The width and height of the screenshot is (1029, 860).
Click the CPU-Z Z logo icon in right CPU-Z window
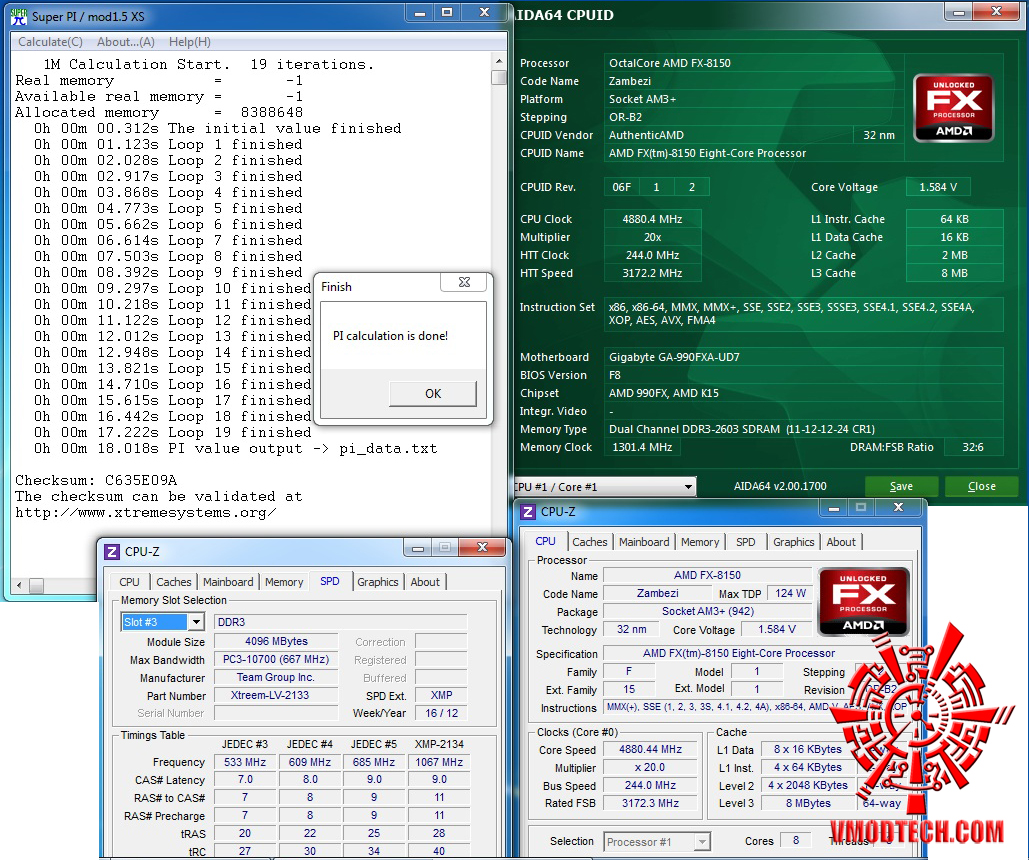[x=528, y=511]
